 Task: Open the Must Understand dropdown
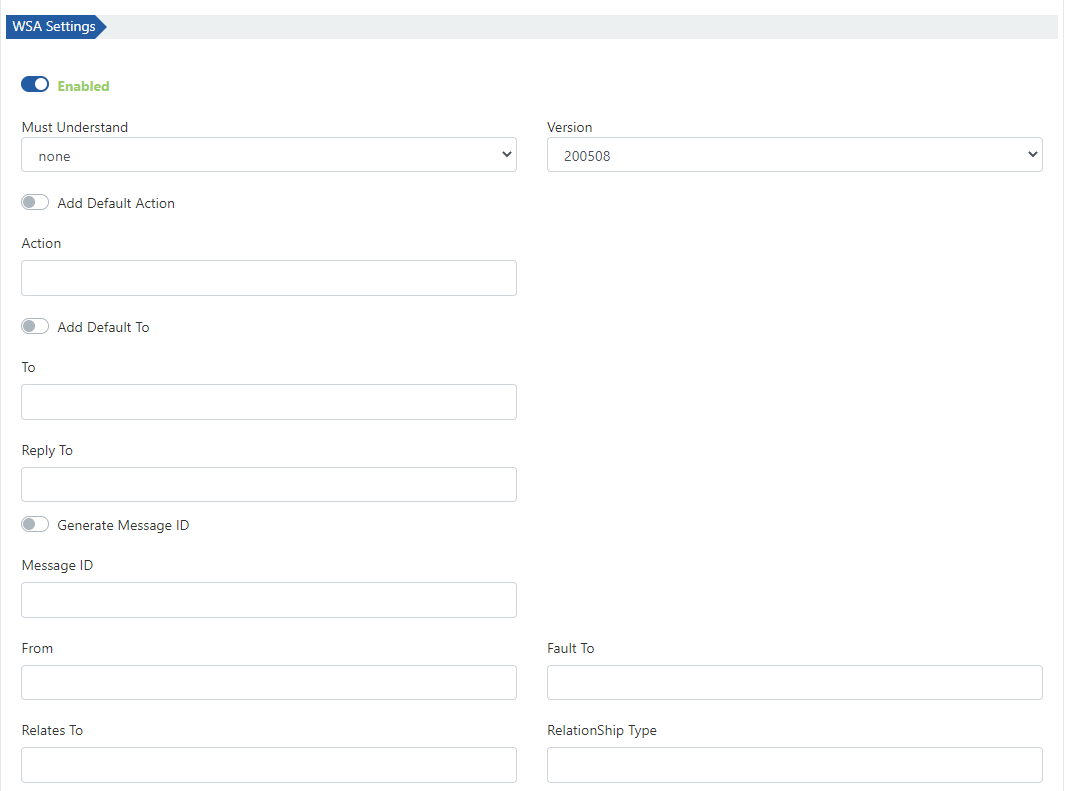click(268, 155)
